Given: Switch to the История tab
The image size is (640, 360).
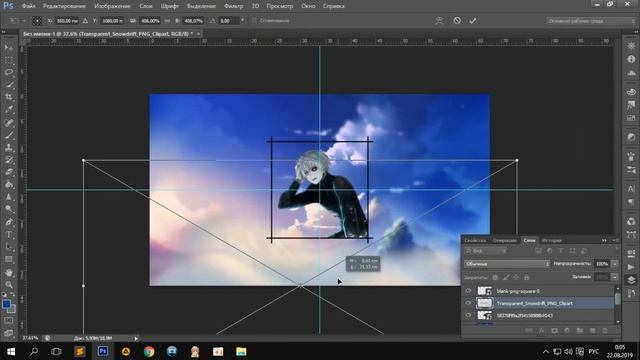Looking at the screenshot, I should click(552, 240).
